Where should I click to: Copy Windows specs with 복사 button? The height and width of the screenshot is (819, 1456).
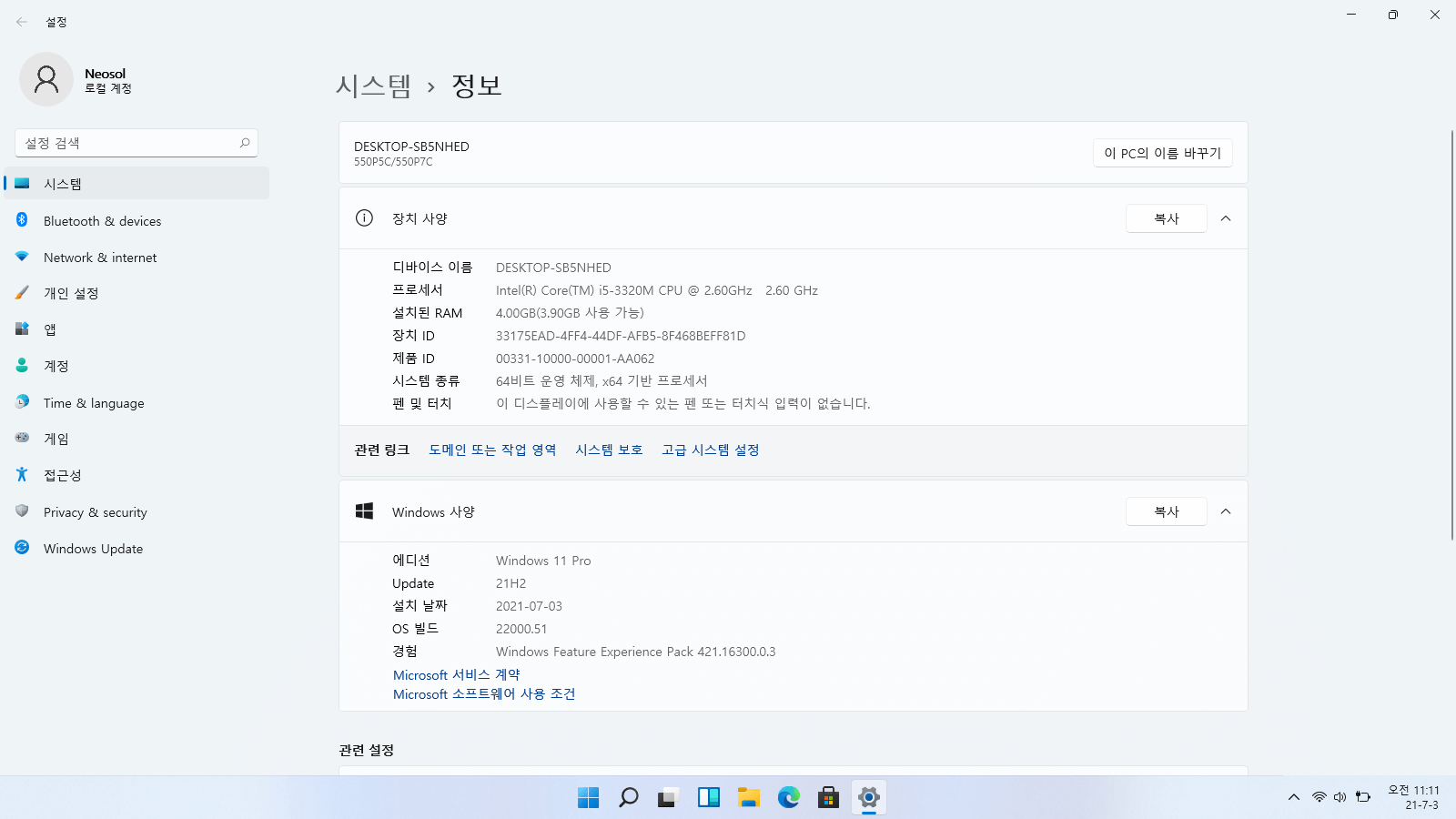[x=1167, y=511]
